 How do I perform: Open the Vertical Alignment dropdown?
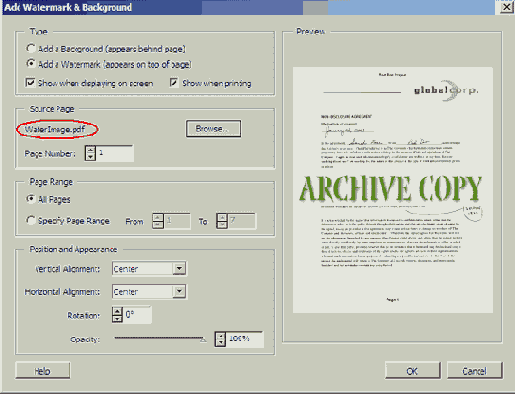tap(179, 269)
